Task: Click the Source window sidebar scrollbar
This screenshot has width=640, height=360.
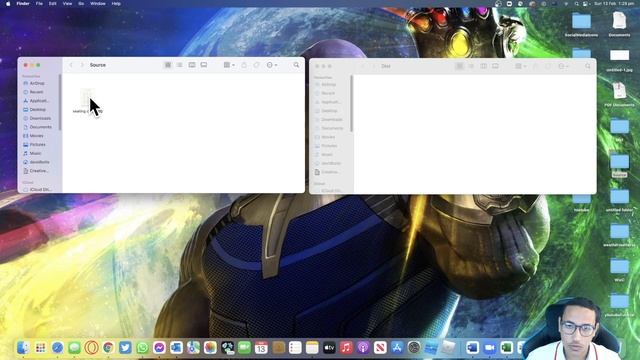Action: pos(60,102)
